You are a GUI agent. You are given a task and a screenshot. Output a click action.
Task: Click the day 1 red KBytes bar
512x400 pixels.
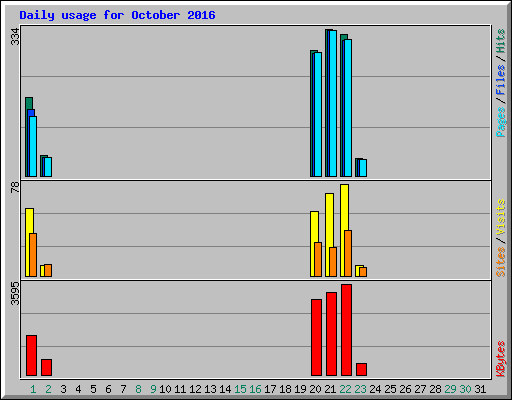coord(31,356)
